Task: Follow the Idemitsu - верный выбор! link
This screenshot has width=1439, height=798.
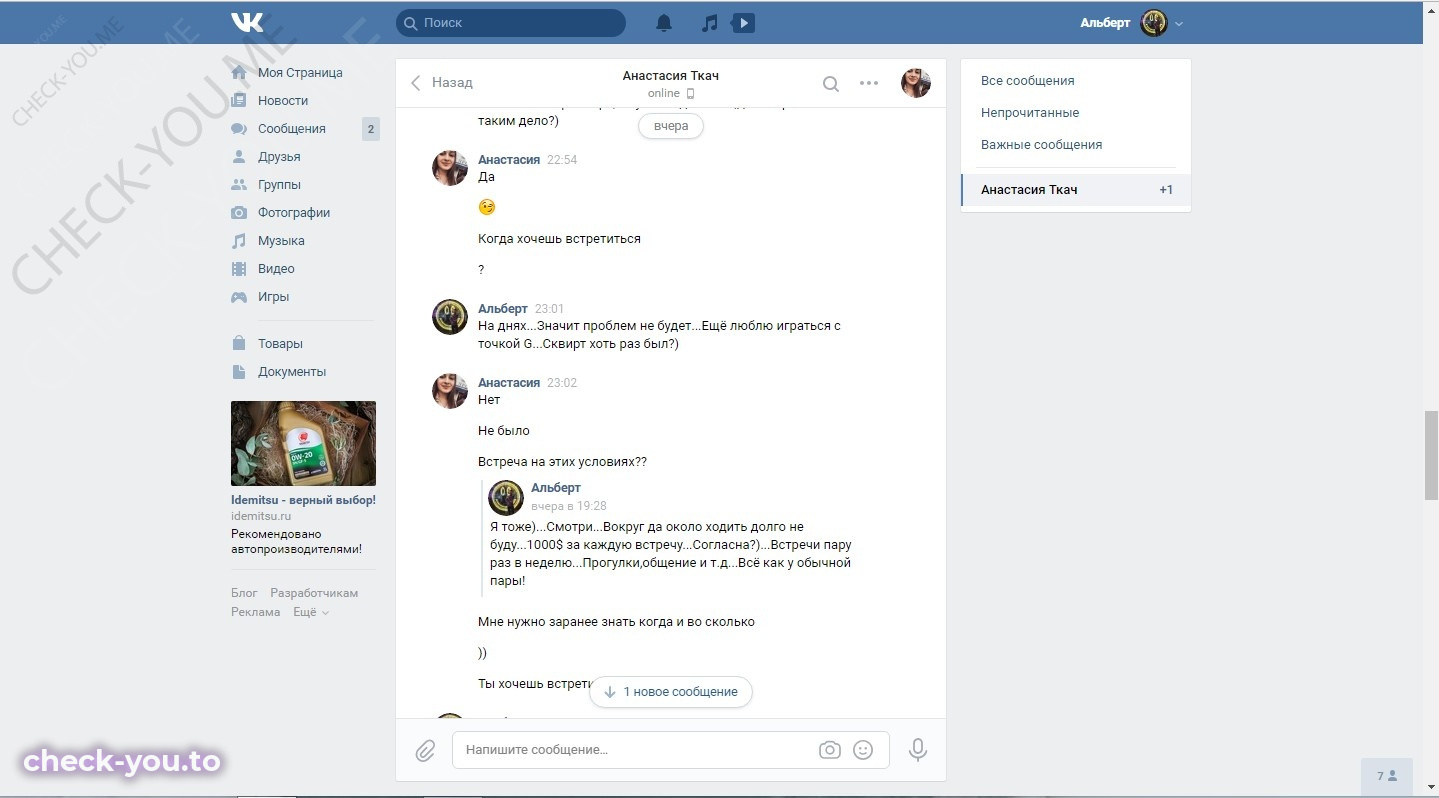Action: click(303, 500)
